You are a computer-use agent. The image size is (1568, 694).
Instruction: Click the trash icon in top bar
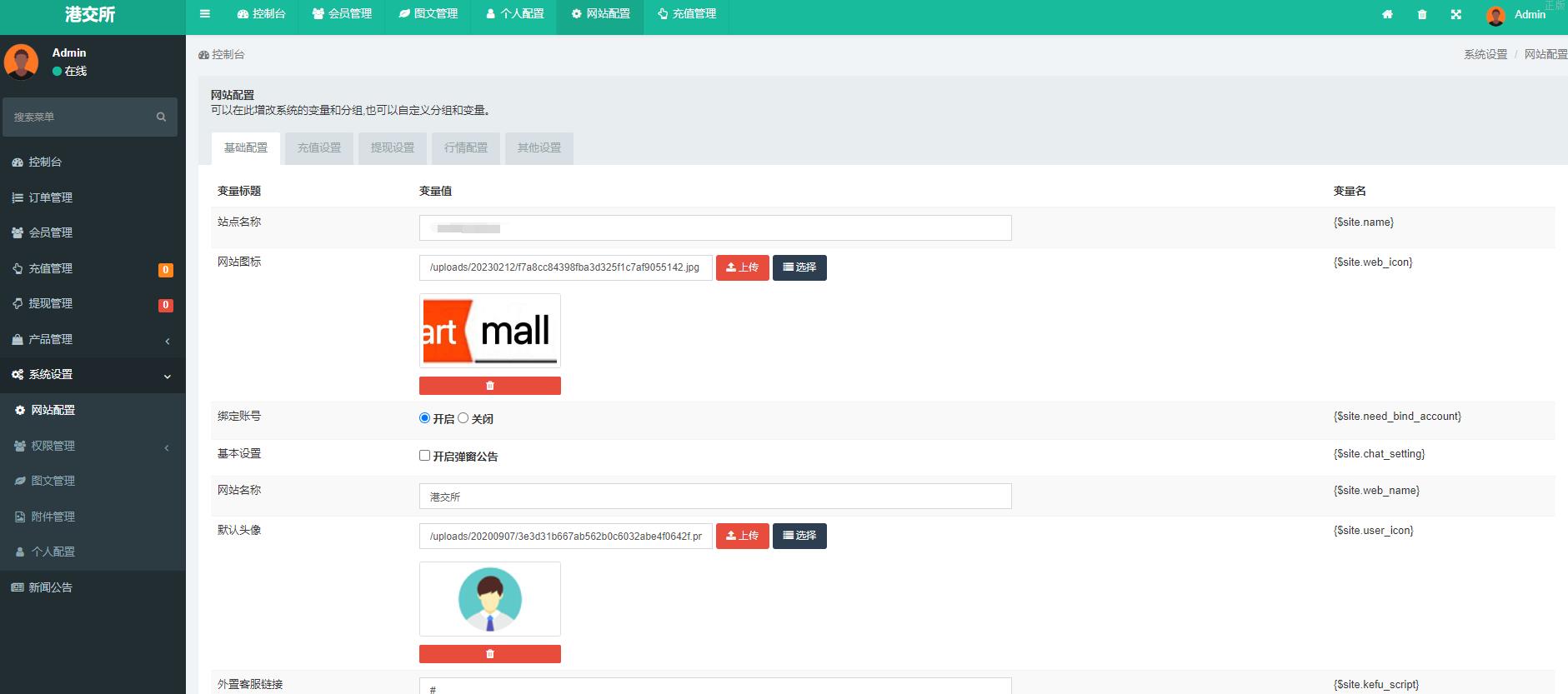1422,15
